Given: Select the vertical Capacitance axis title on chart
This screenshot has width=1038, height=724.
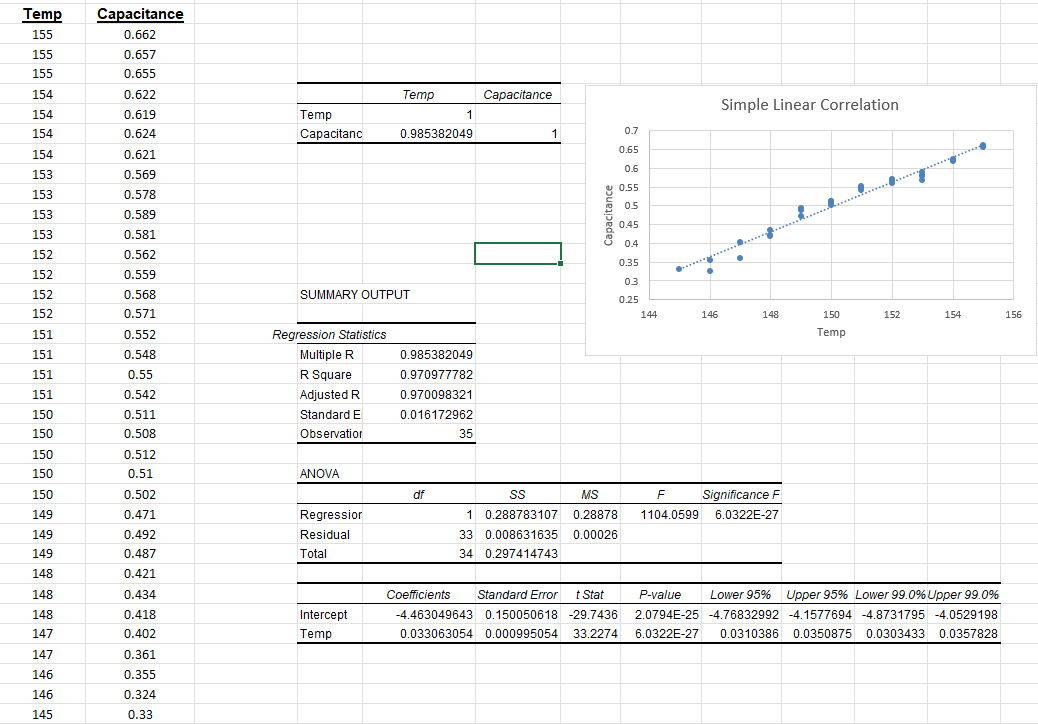Looking at the screenshot, I should coord(608,215).
